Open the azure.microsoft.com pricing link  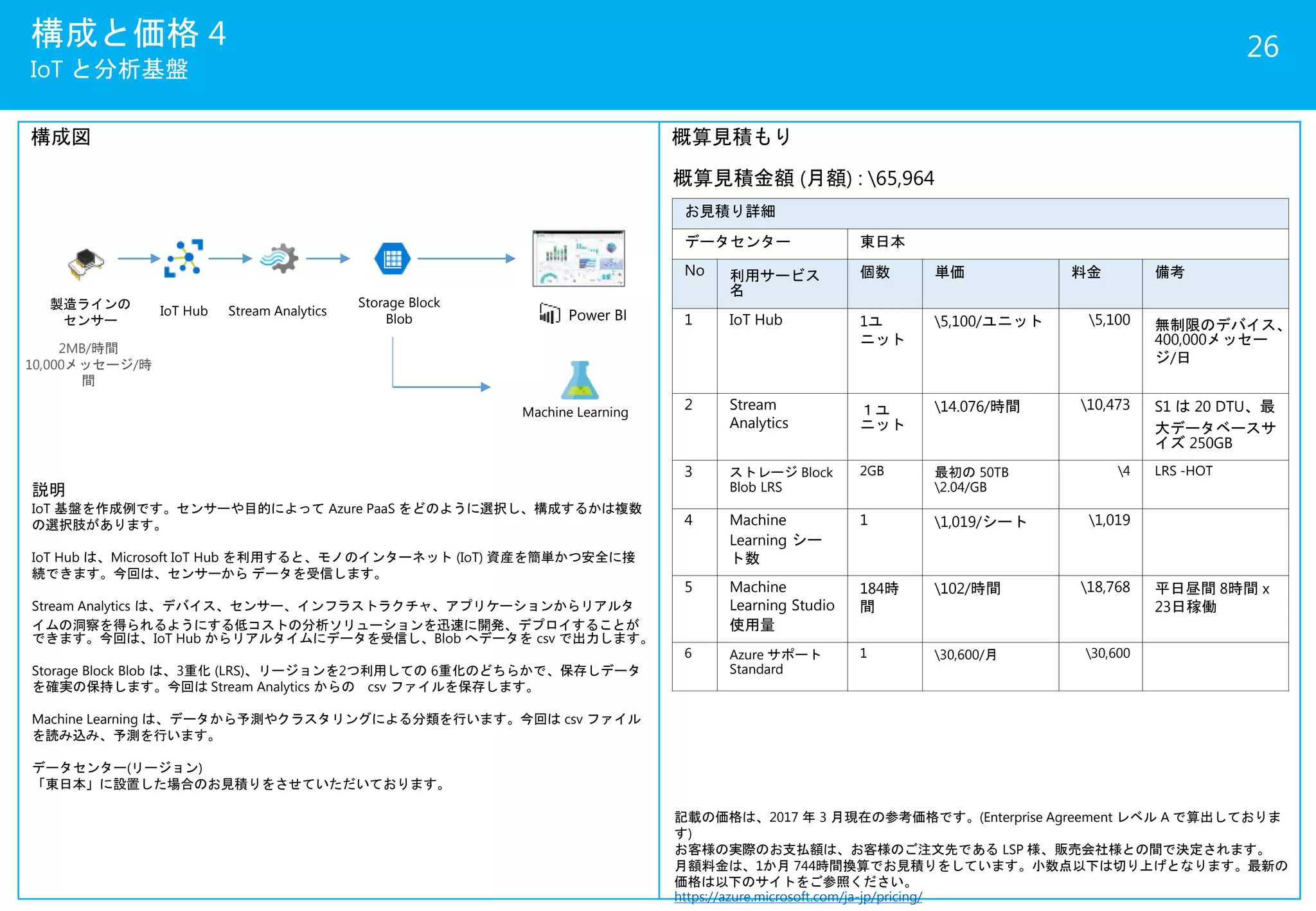coord(798,897)
